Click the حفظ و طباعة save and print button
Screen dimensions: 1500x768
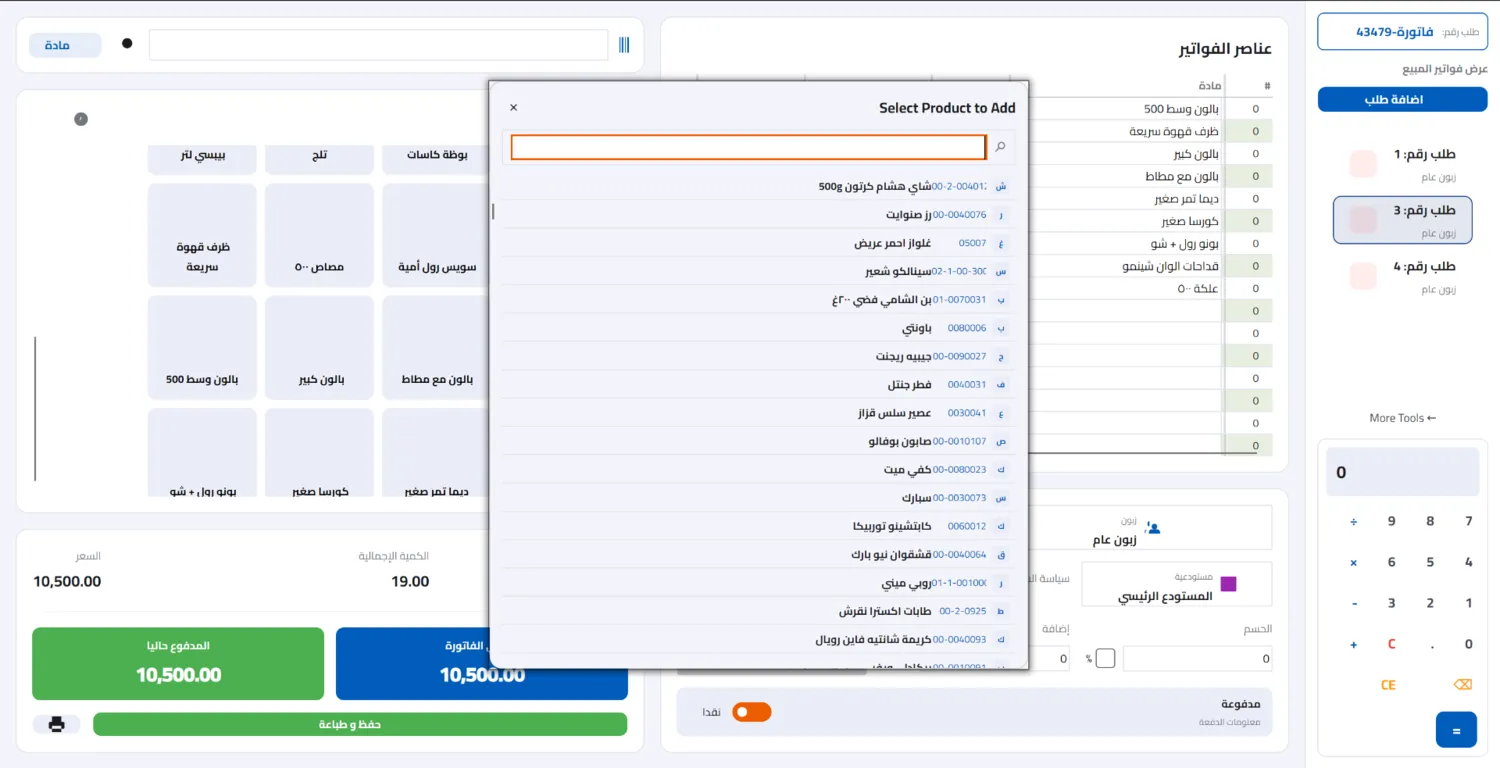(360, 724)
